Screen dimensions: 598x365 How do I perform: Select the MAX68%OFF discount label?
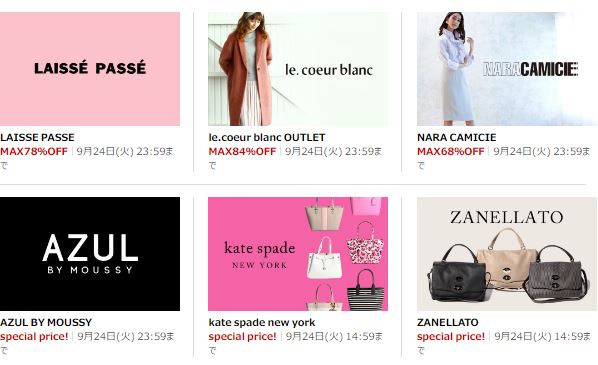(x=451, y=151)
